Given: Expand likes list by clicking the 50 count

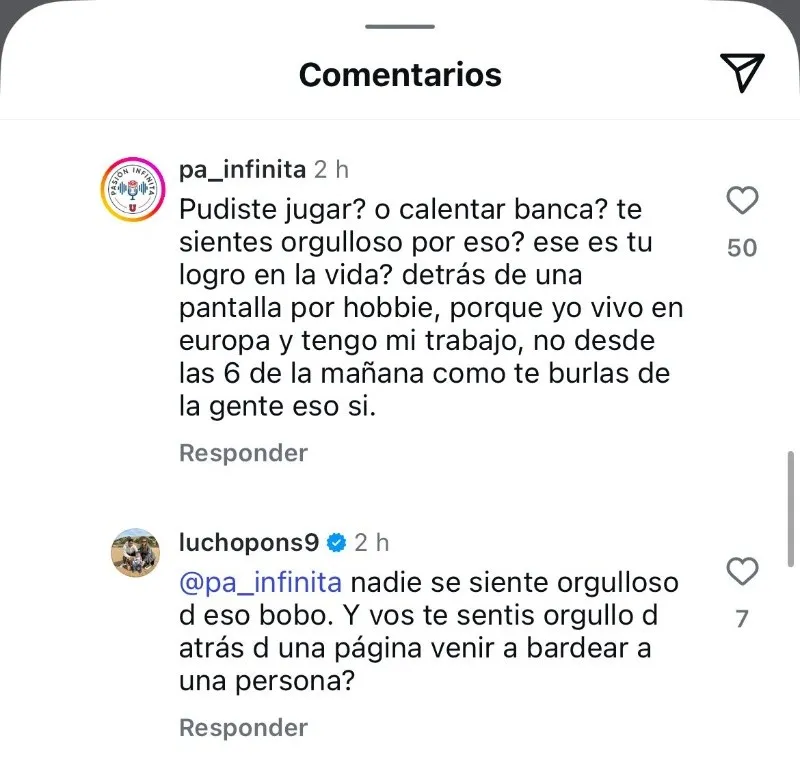Looking at the screenshot, I should click(x=742, y=247).
